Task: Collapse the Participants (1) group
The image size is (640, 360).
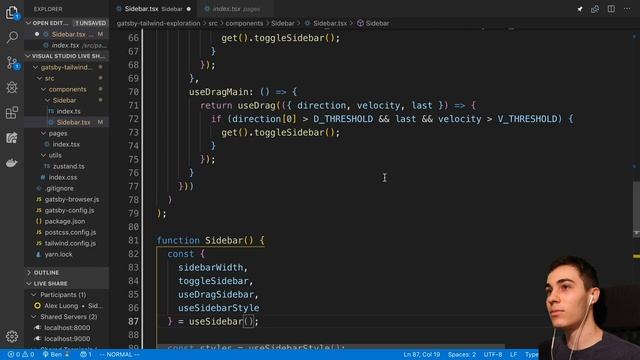Action: [34, 295]
